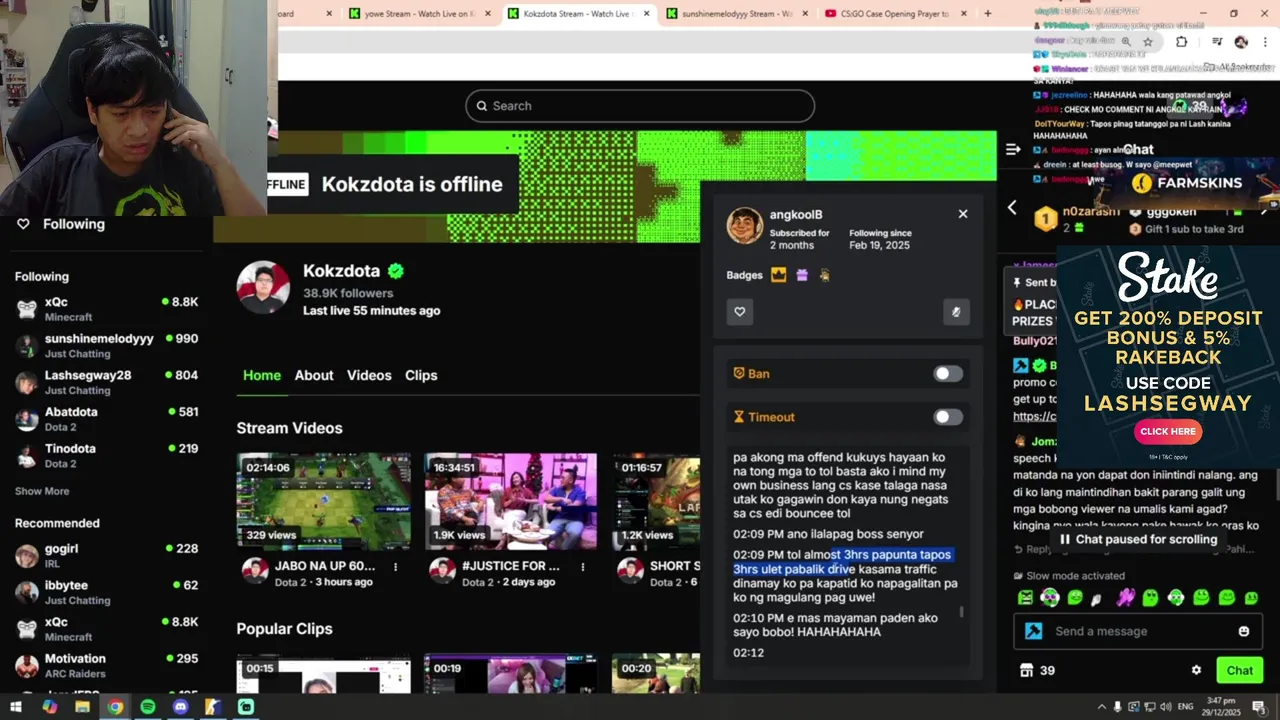1280x720 pixels.
Task: Play the 16:34:51 stream video
Action: 510,501
